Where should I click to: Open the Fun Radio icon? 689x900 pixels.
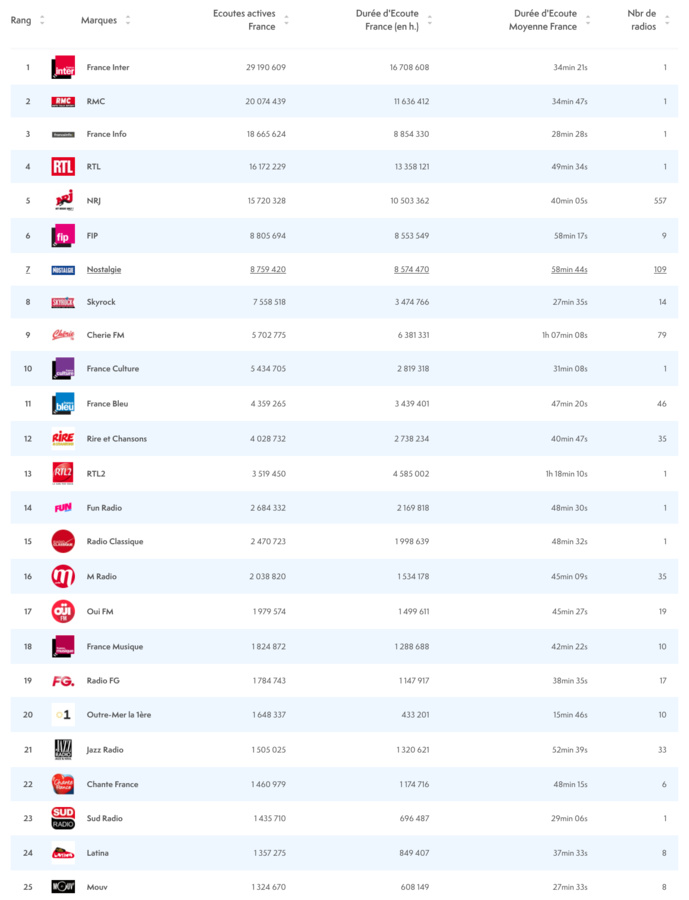[x=62, y=507]
